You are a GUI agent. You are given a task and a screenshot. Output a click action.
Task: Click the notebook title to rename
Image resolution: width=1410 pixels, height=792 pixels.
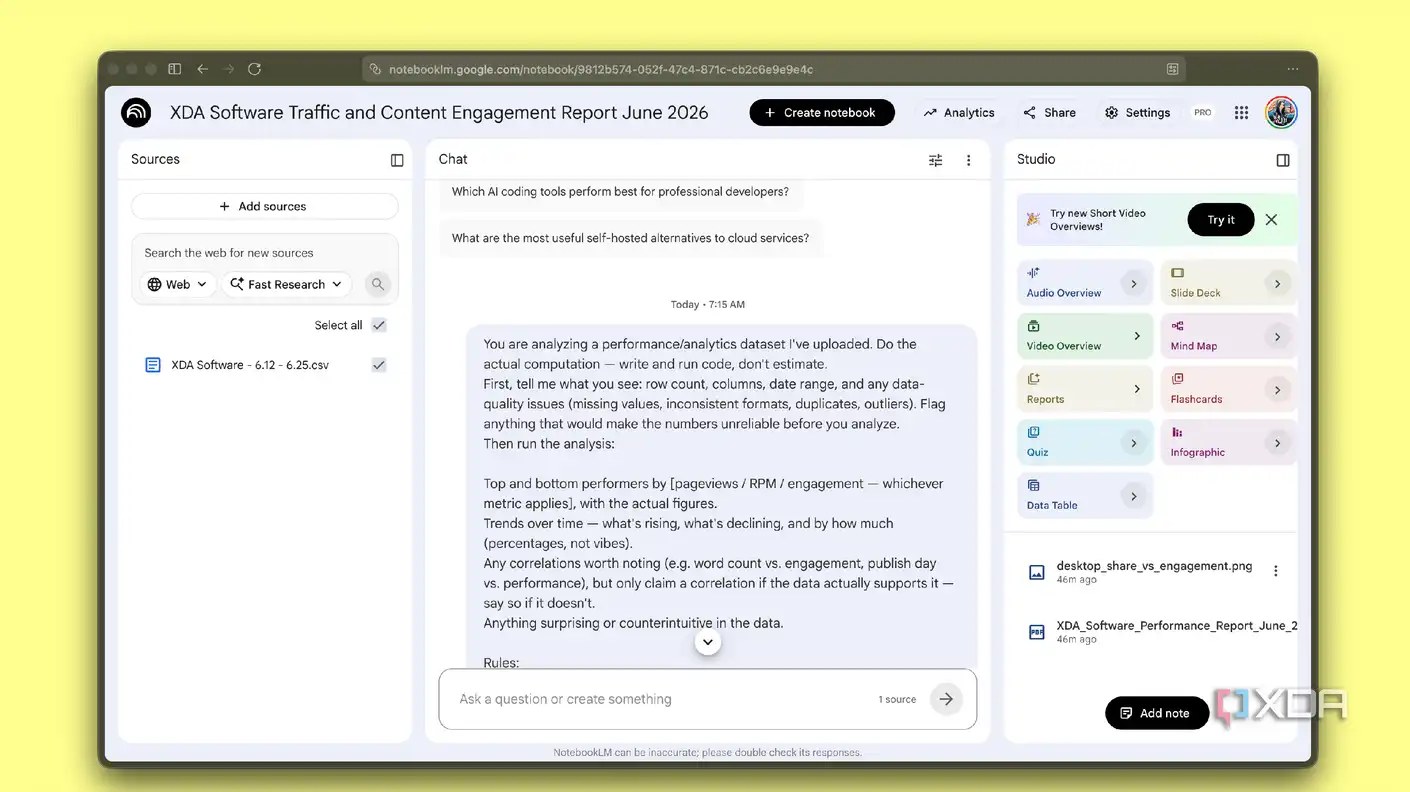[439, 113]
